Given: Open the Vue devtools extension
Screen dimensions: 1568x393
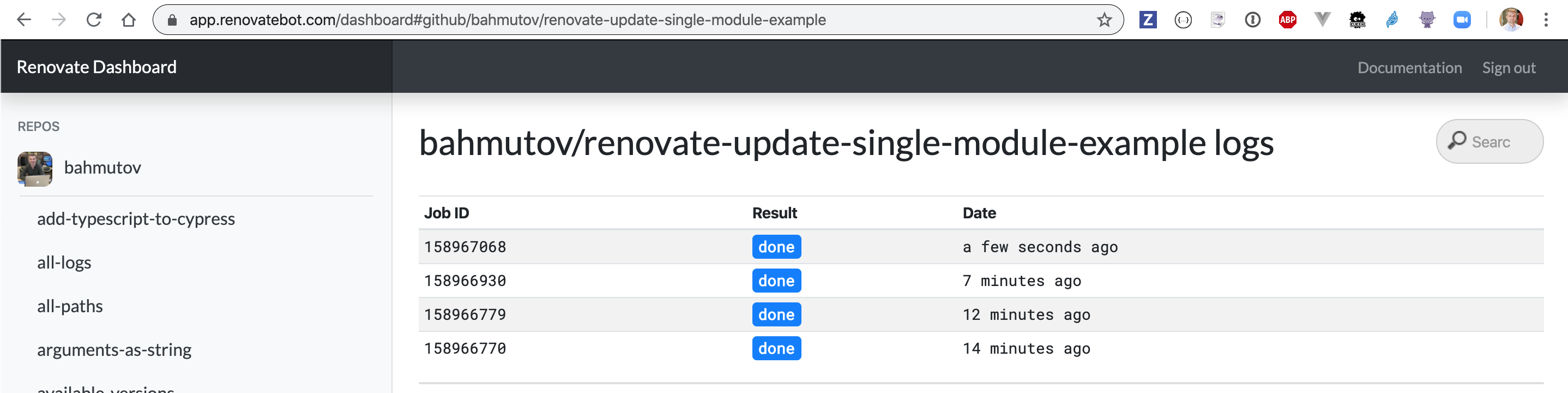Looking at the screenshot, I should (1322, 20).
